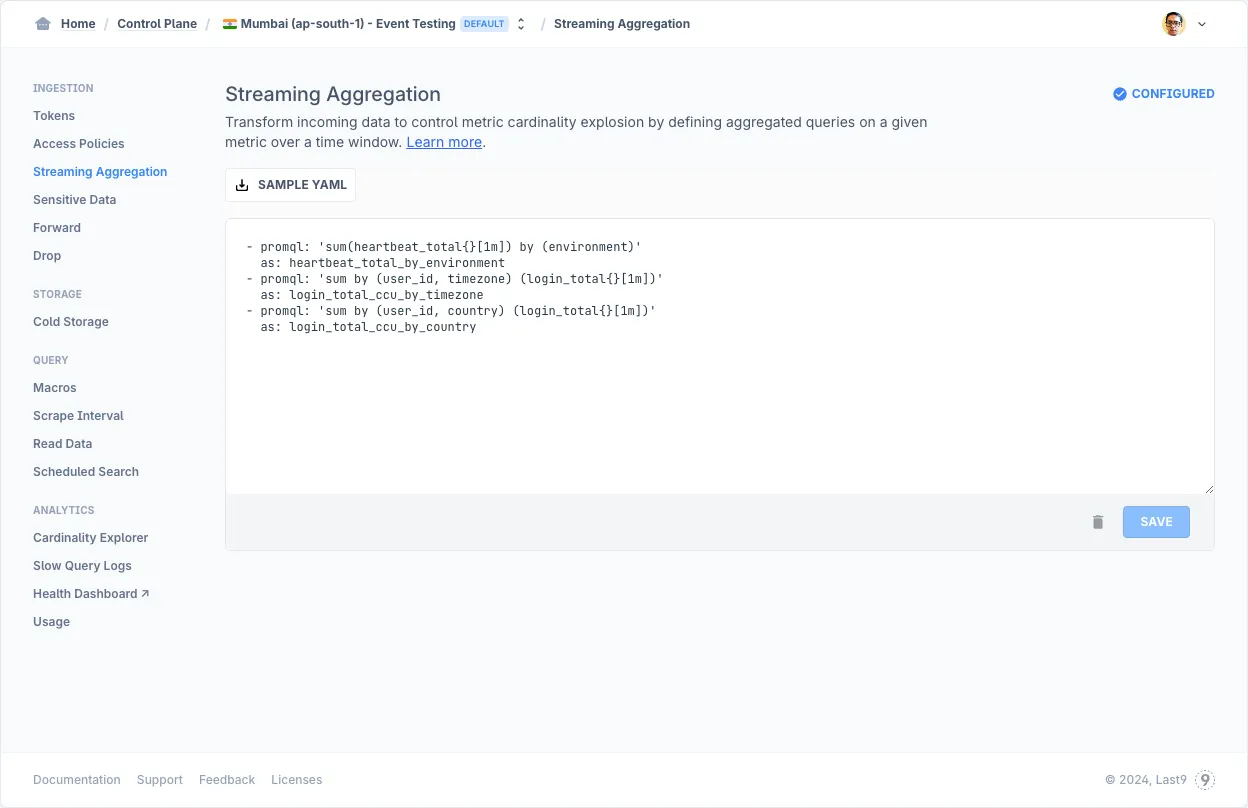Click the Last9 logo icon in footer
This screenshot has width=1248, height=808.
click(x=1205, y=780)
